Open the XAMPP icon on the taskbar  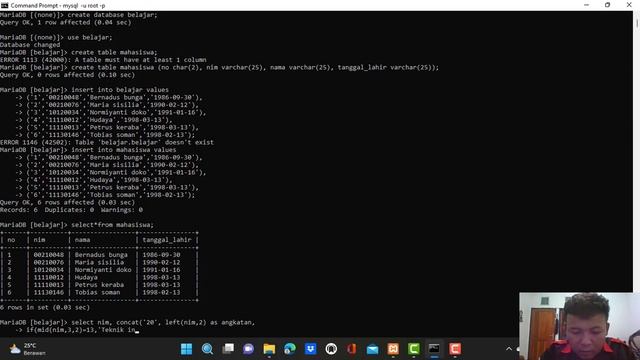pyautogui.click(x=393, y=349)
